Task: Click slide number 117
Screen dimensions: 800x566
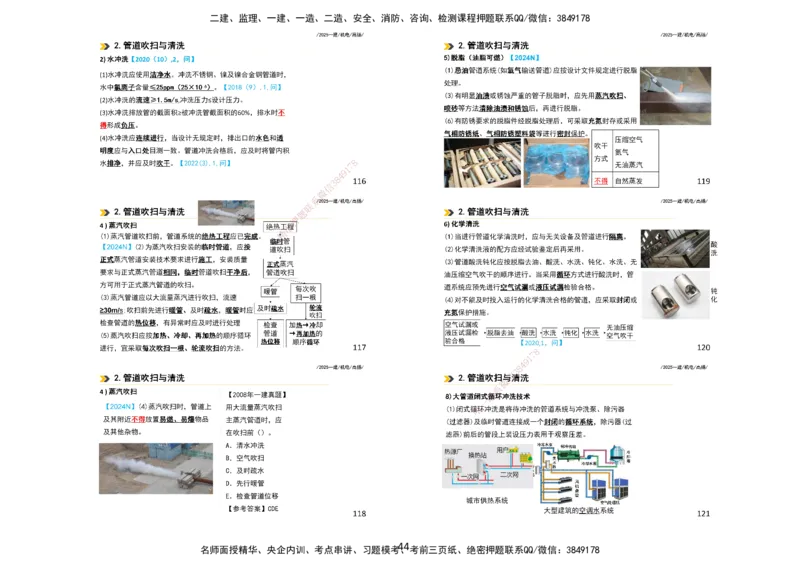Action: pos(359,347)
